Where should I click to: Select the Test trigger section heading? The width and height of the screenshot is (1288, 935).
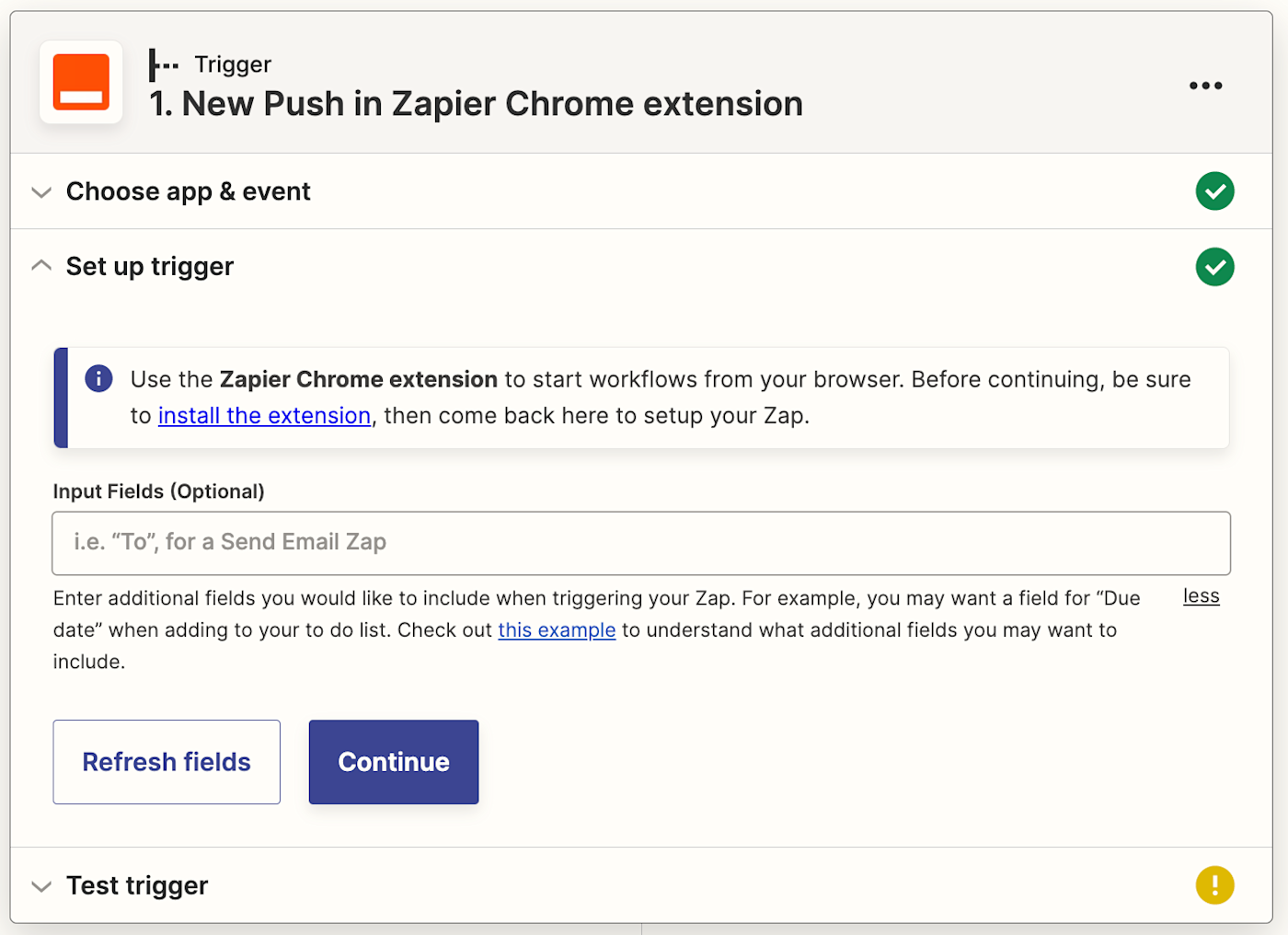tap(137, 885)
